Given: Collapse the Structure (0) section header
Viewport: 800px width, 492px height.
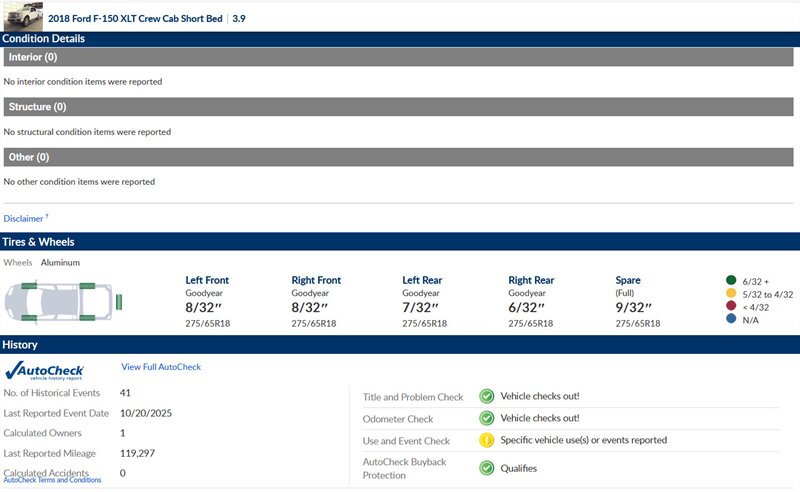Looking at the screenshot, I should pos(398,107).
